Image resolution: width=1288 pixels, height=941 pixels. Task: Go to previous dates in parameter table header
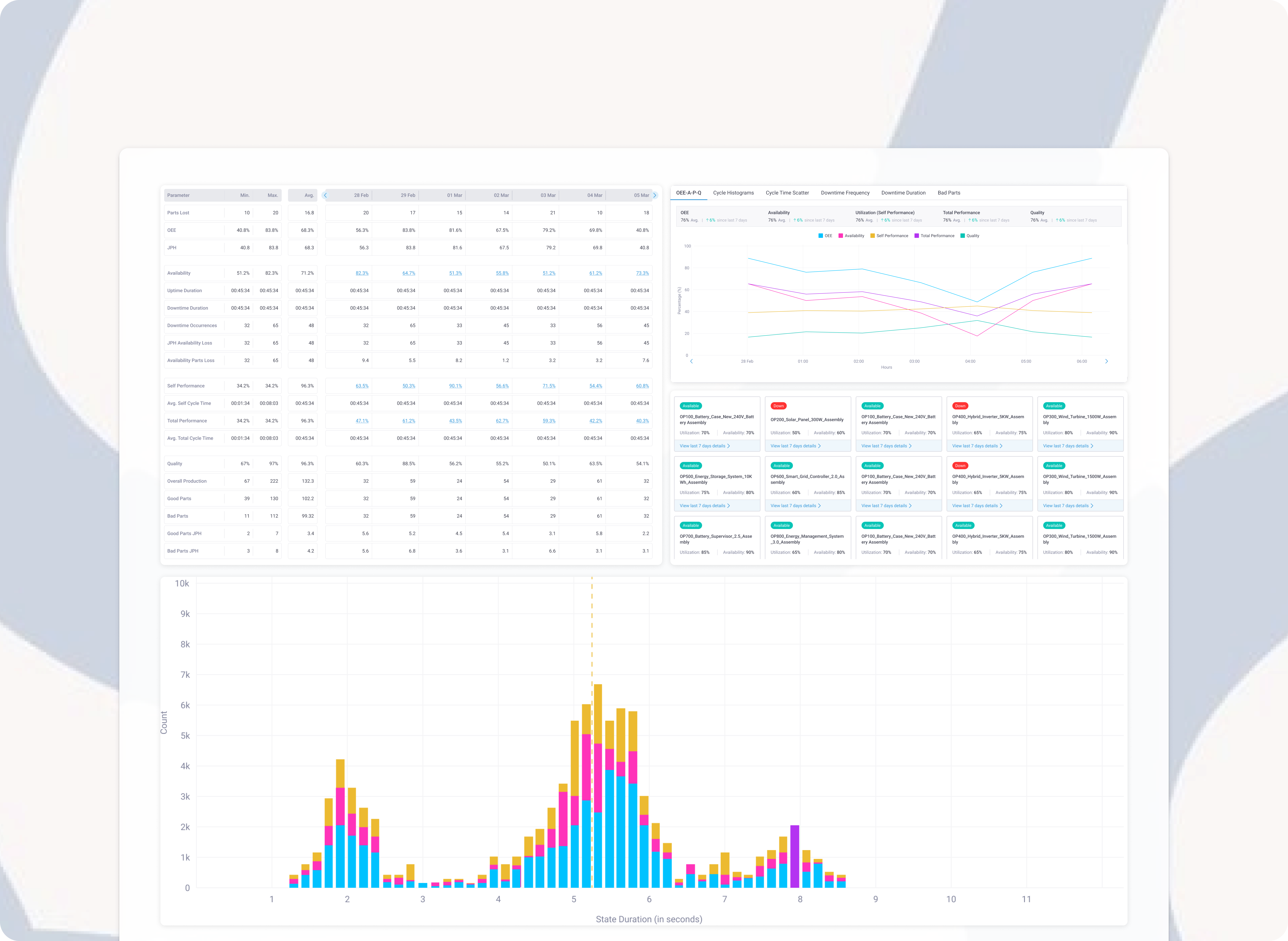325,195
